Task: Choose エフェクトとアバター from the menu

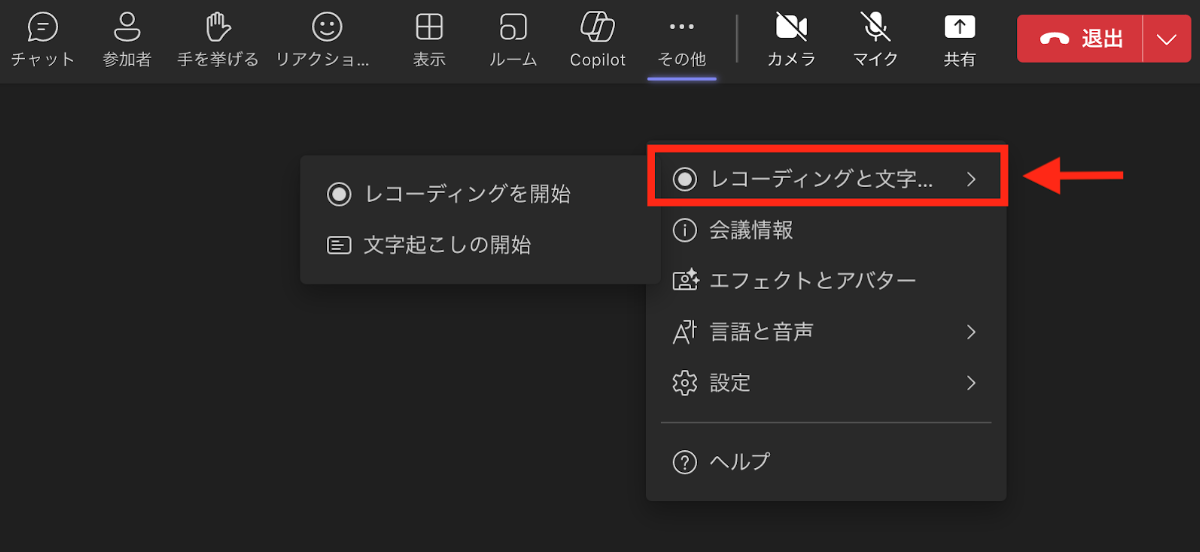Action: pos(812,281)
